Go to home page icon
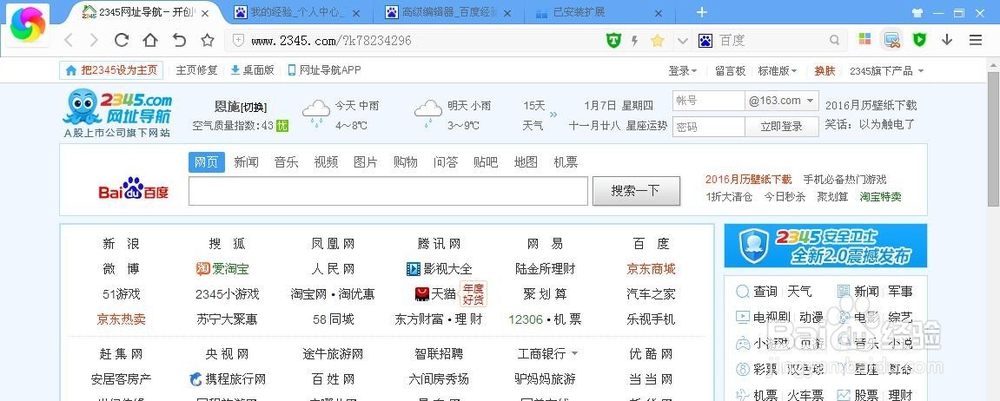 [150, 40]
